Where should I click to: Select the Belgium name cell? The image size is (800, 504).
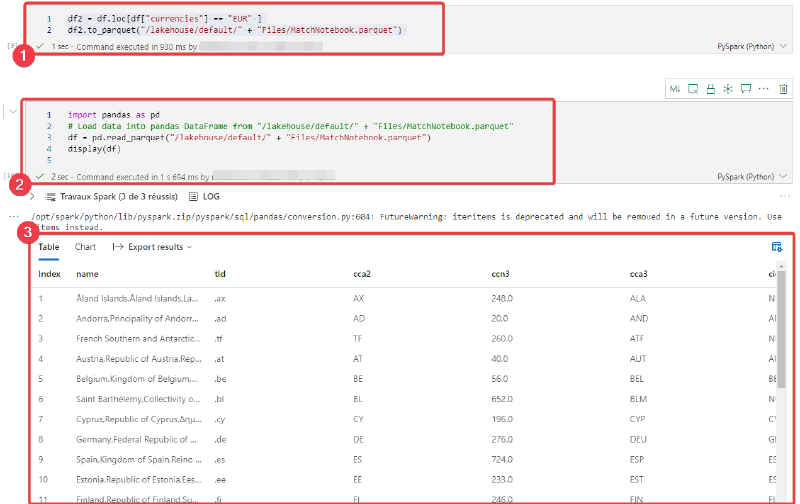(136, 379)
